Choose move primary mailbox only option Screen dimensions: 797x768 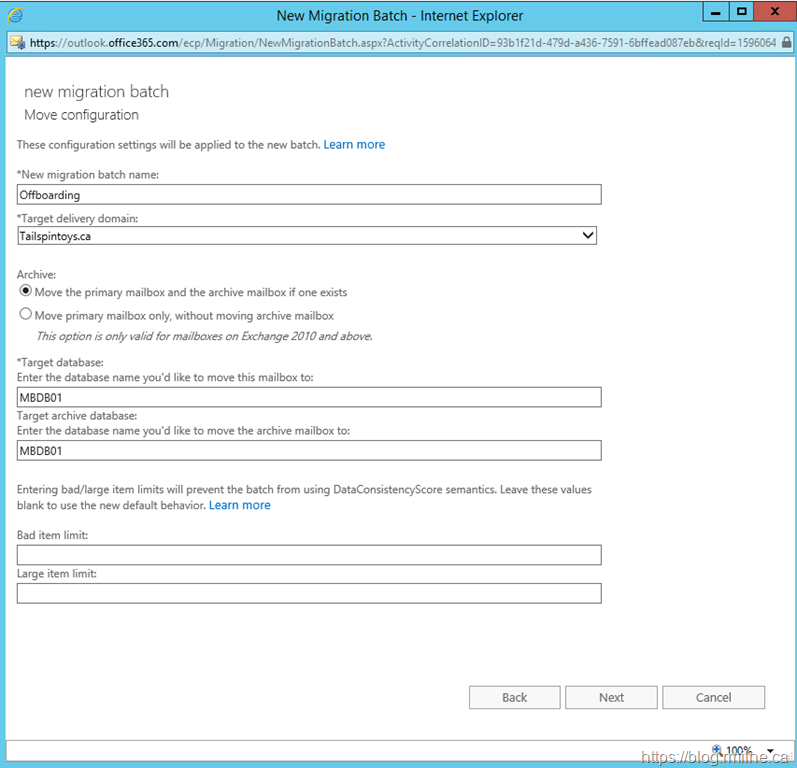coord(26,314)
